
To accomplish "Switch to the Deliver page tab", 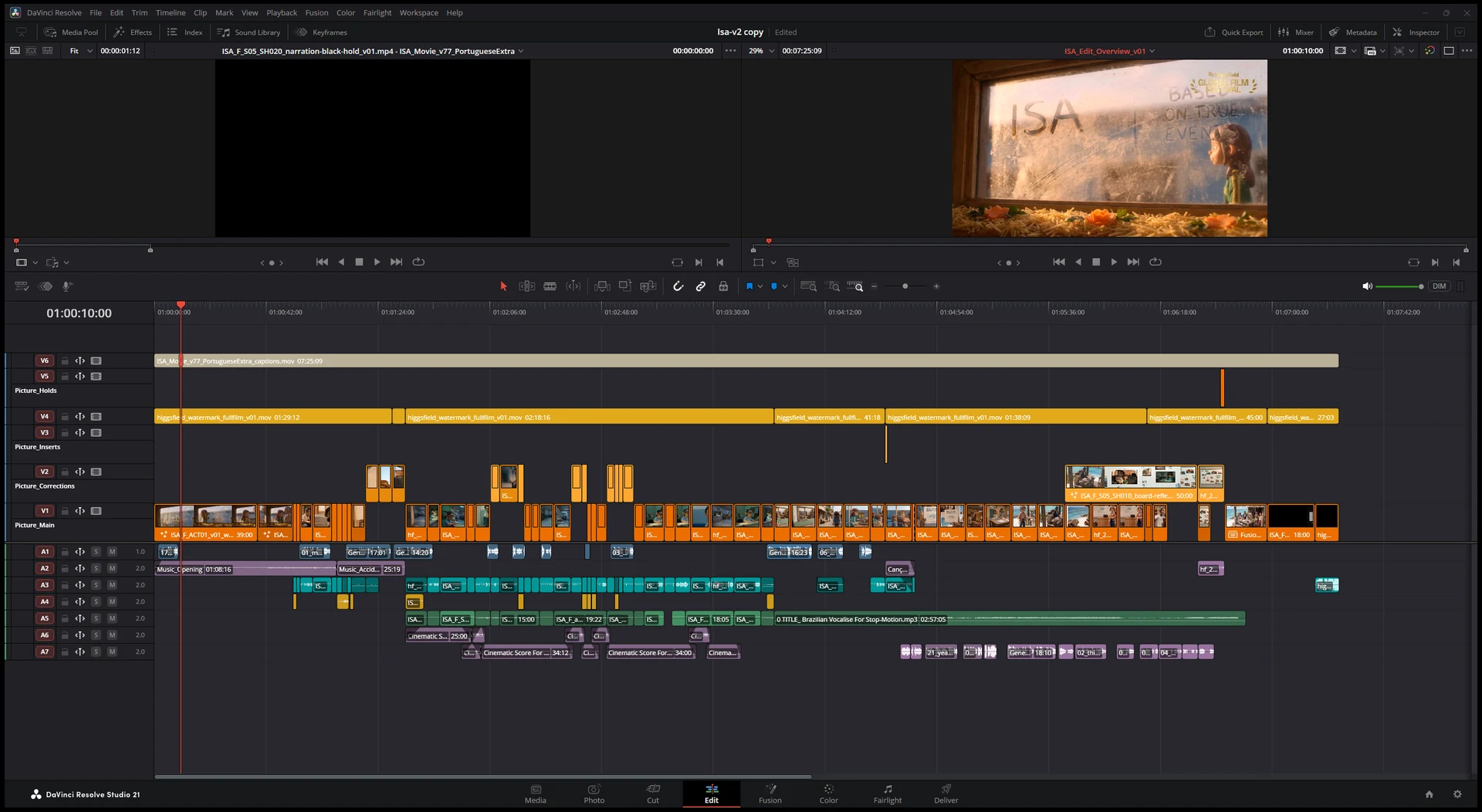I will [946, 793].
